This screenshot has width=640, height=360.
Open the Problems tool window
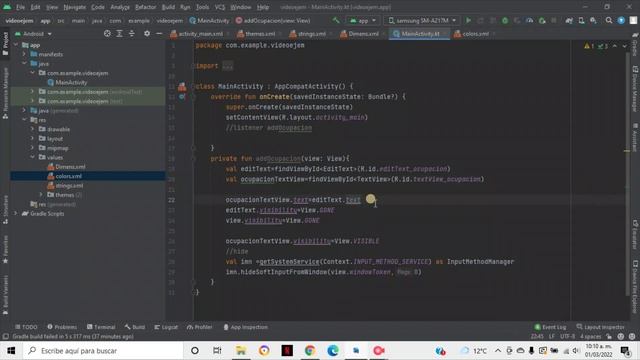click(x=62, y=327)
